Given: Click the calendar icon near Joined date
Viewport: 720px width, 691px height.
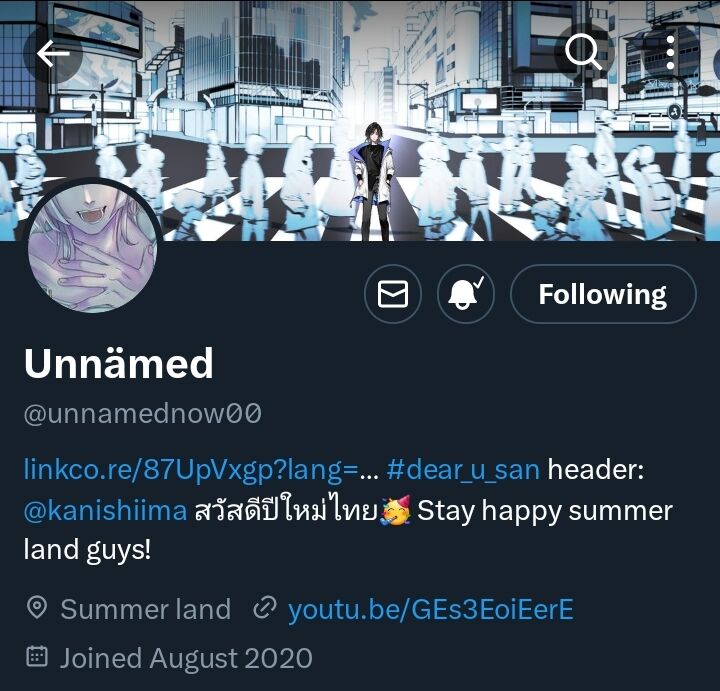Looking at the screenshot, I should click(x=37, y=657).
